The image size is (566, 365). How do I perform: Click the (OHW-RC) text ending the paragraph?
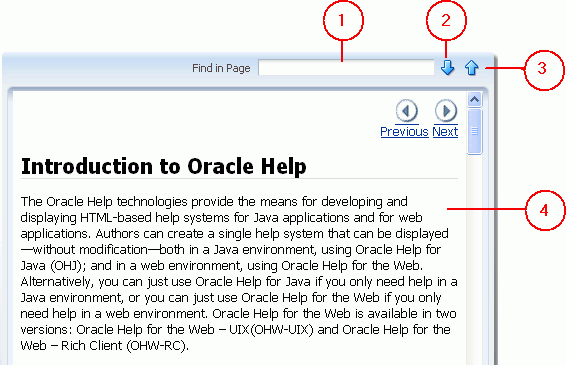(x=157, y=346)
